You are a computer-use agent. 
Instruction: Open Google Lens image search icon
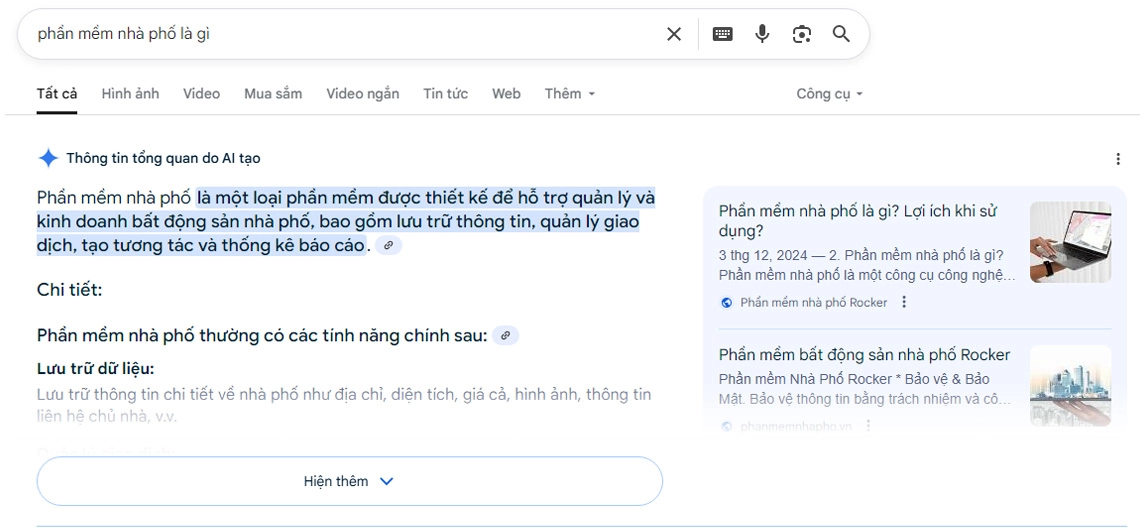pyautogui.click(x=802, y=34)
